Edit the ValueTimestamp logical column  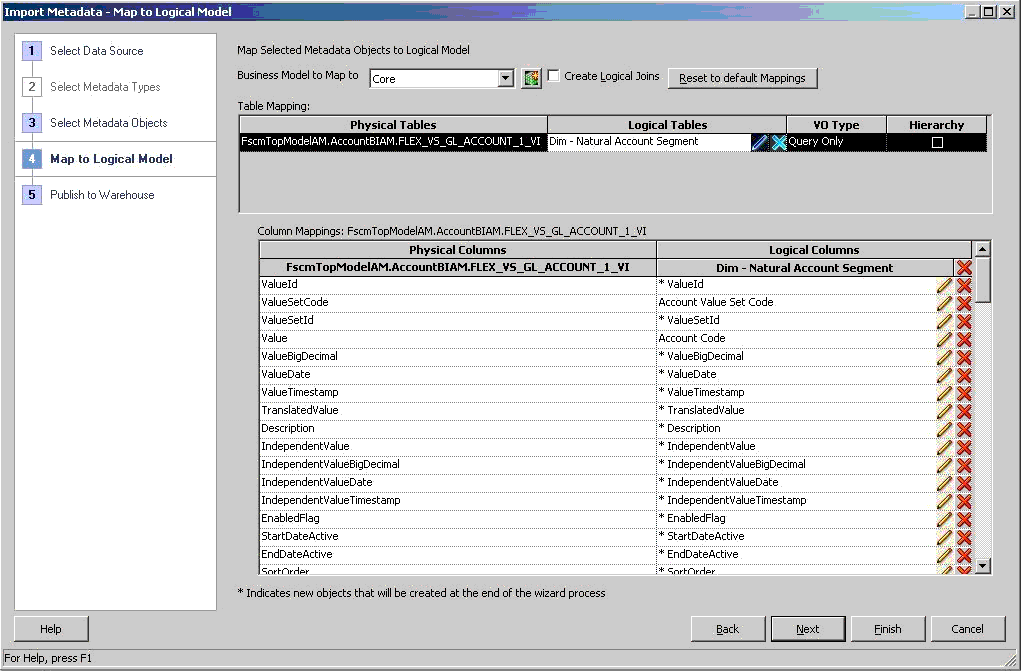(x=944, y=393)
